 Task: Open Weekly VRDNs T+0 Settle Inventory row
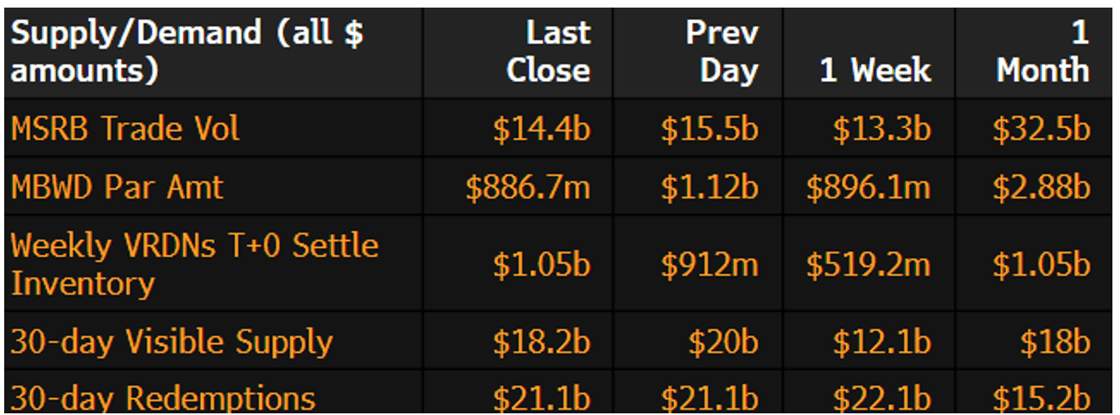pyautogui.click(x=195, y=263)
